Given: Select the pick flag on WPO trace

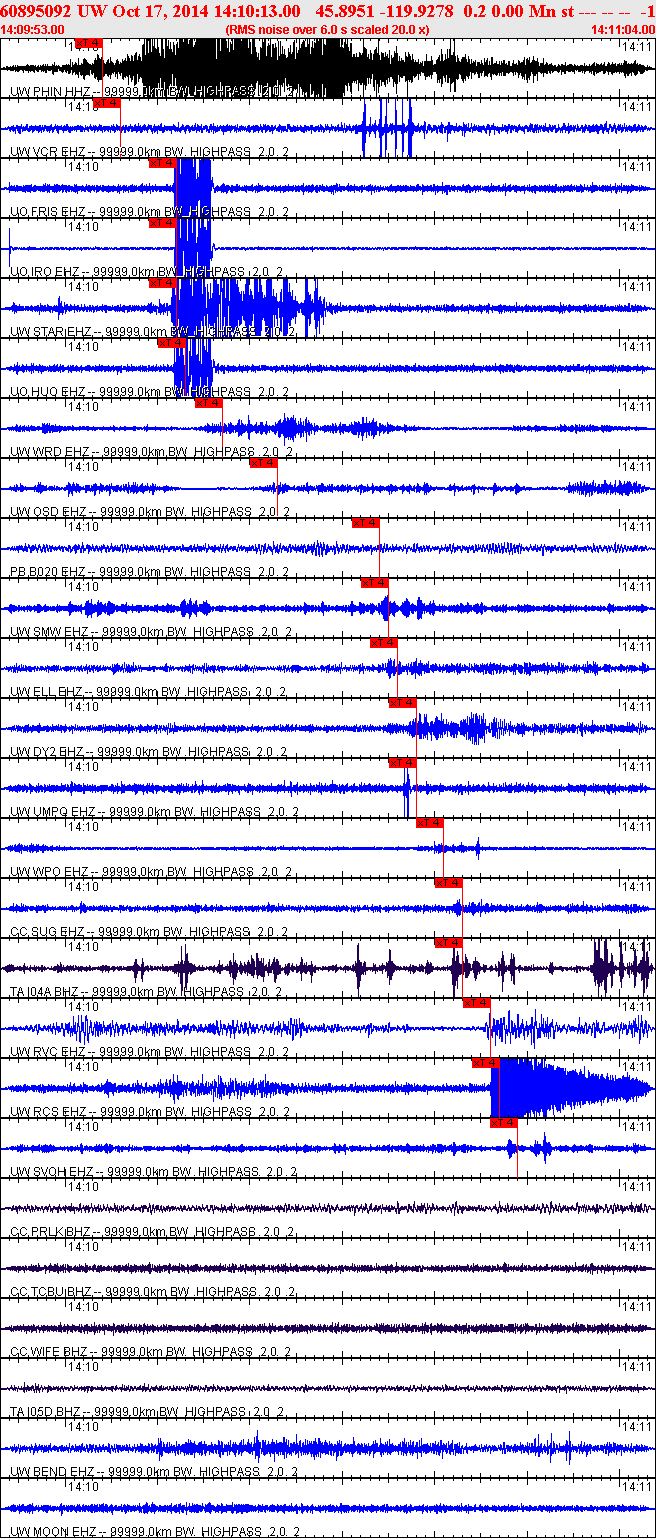Looking at the screenshot, I should tap(430, 823).
